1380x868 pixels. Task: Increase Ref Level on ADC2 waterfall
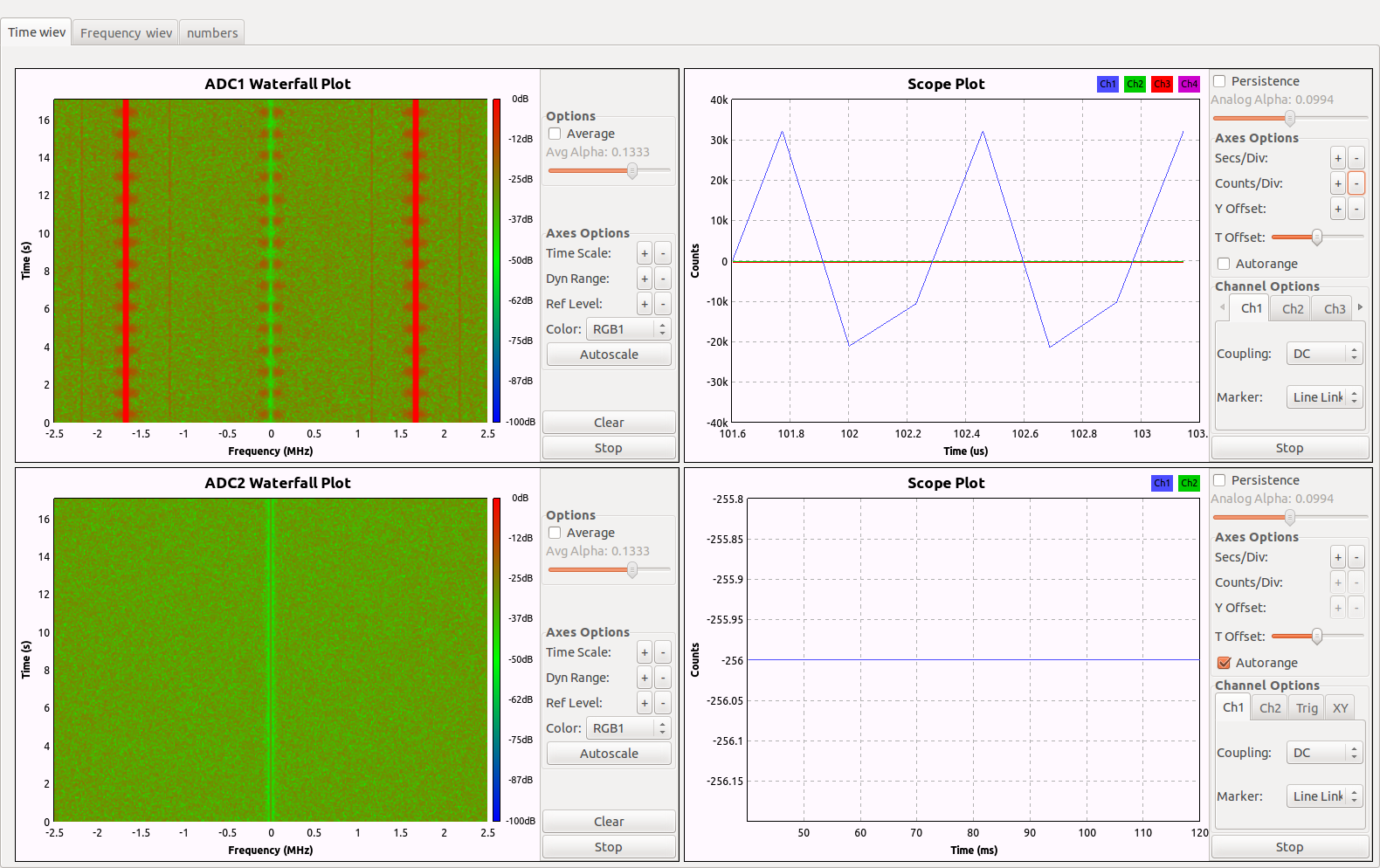pos(644,704)
